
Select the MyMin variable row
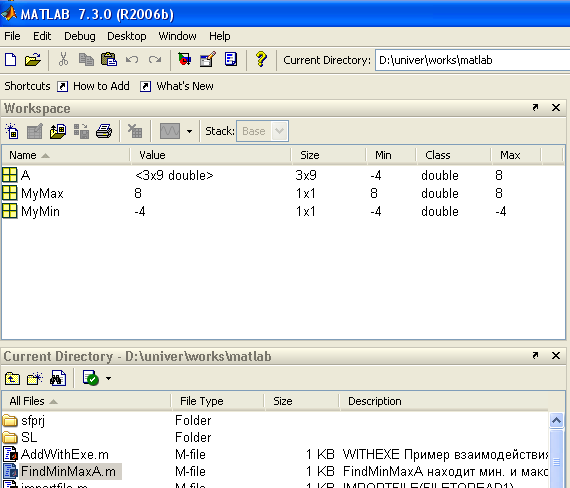[284, 211]
